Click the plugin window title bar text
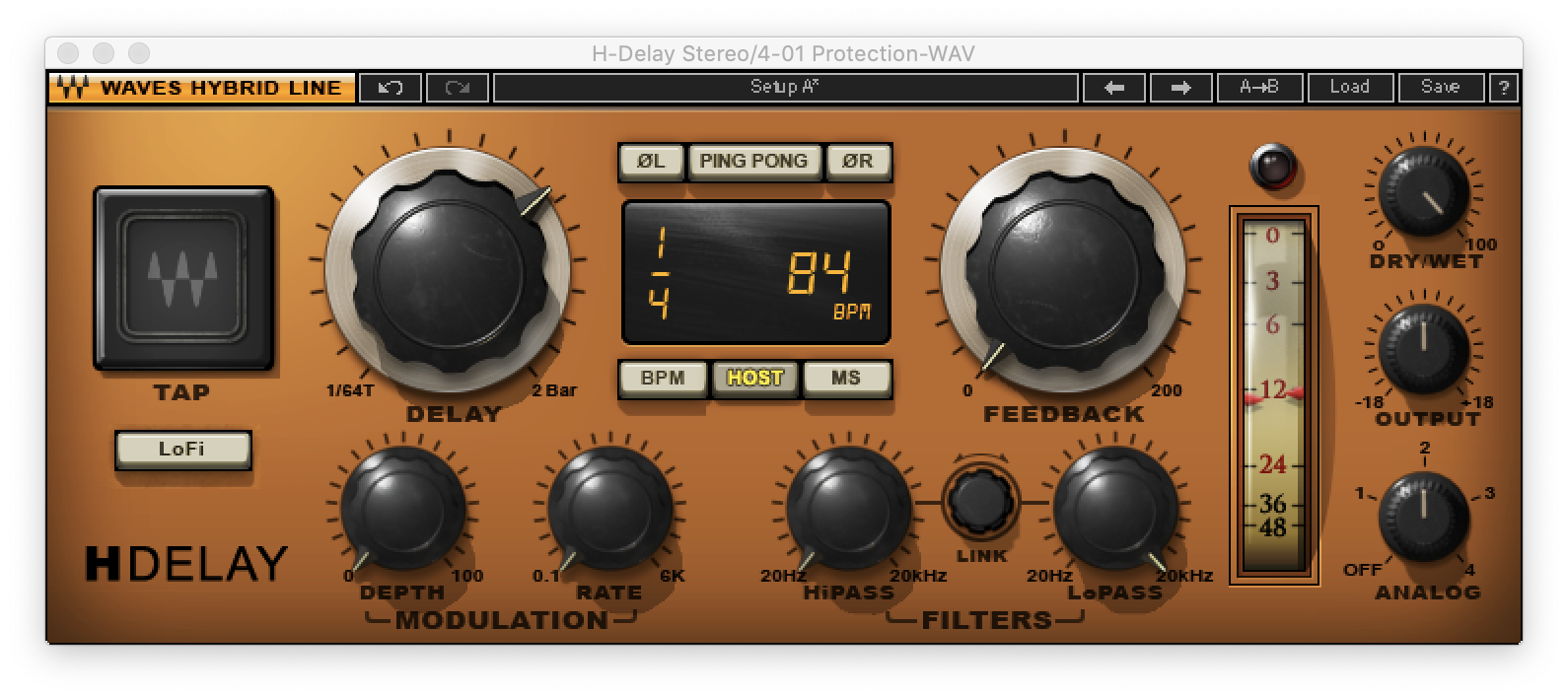Viewport: 1568px width, 698px height. pos(783,53)
